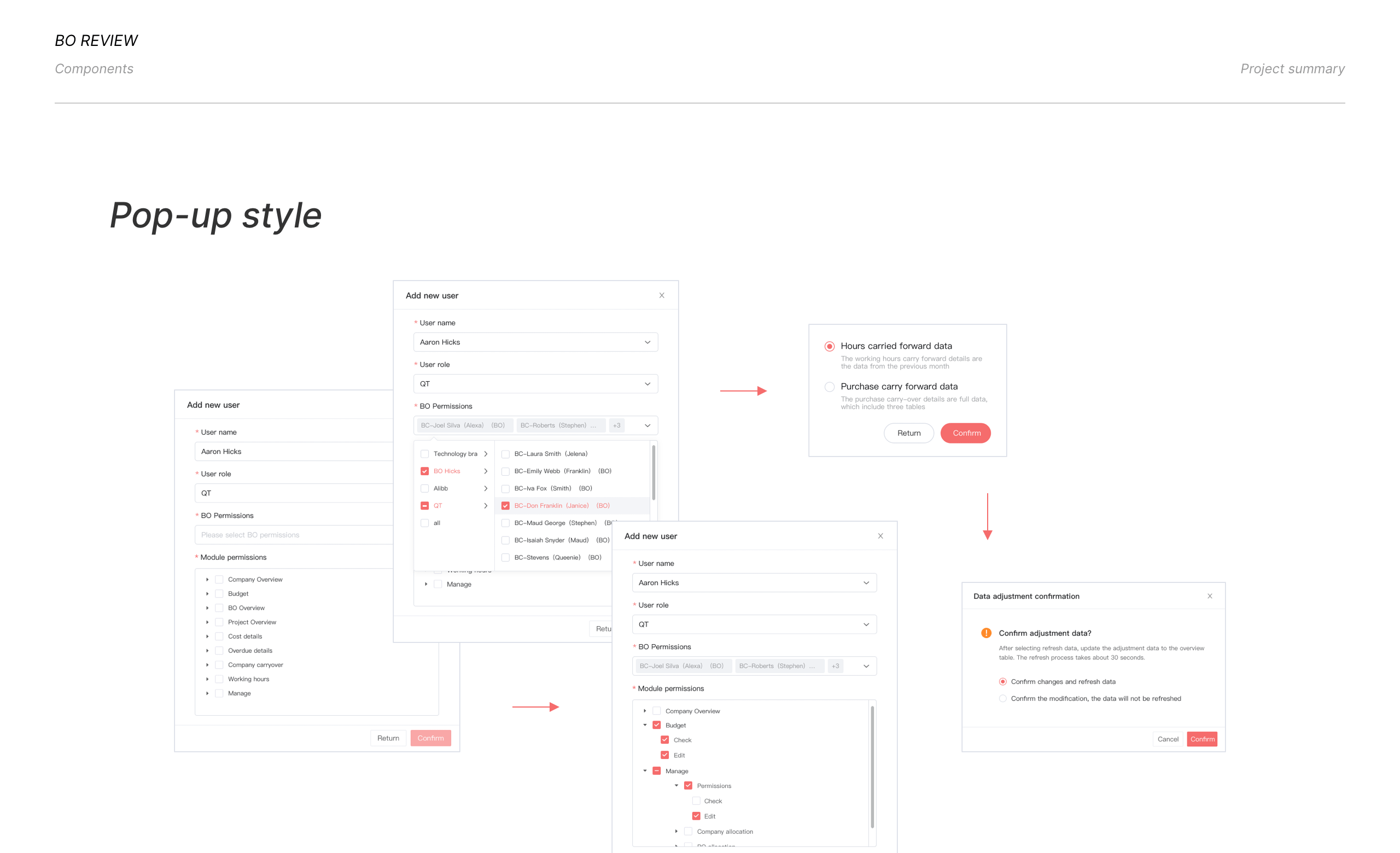This screenshot has height=853, width=1400.
Task: Open User name dropdown in Budget-tree dialog
Action: [755, 583]
